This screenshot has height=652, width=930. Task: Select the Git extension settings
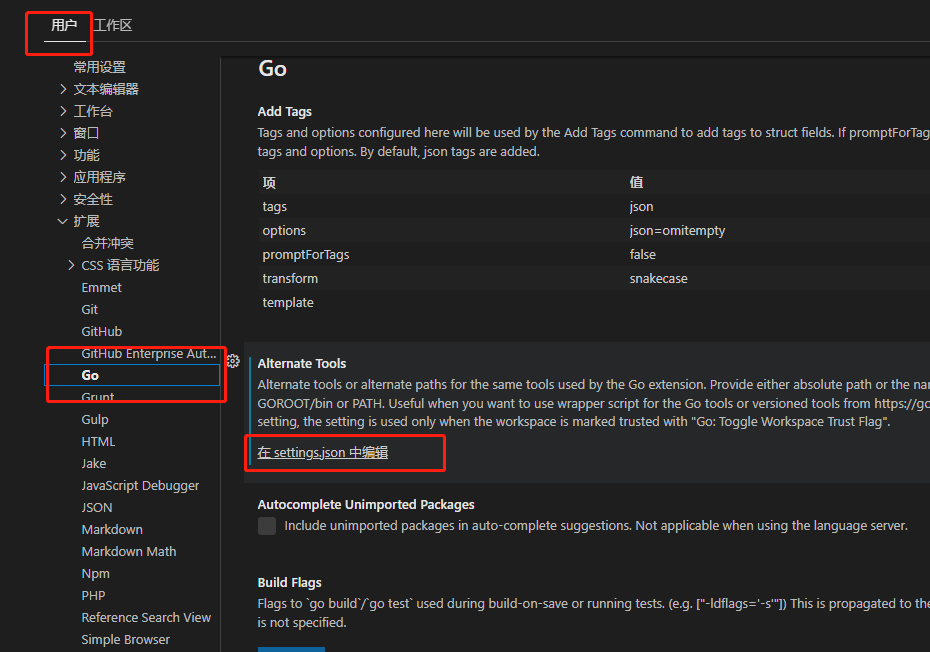point(90,309)
